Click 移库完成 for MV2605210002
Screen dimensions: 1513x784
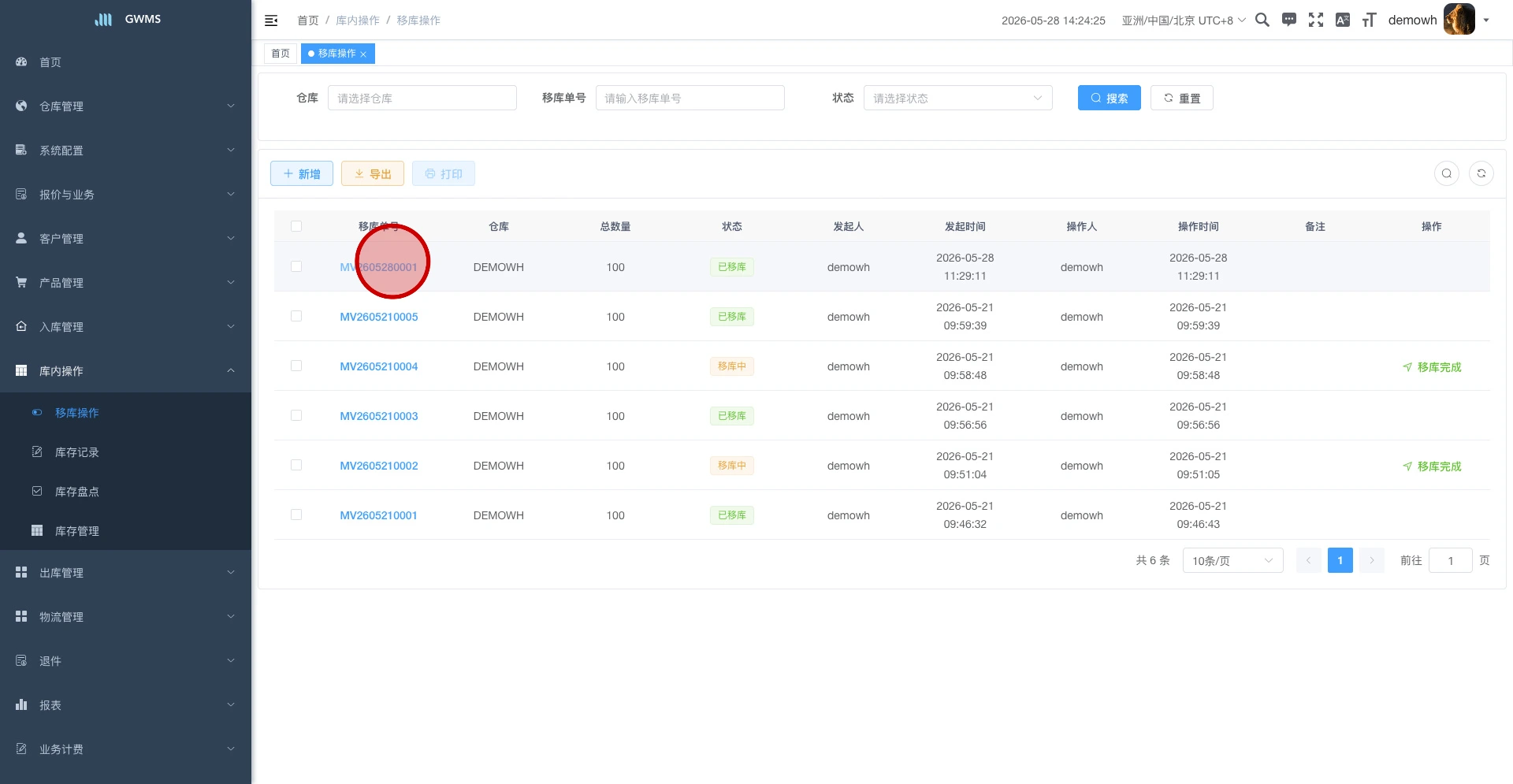tap(1432, 466)
